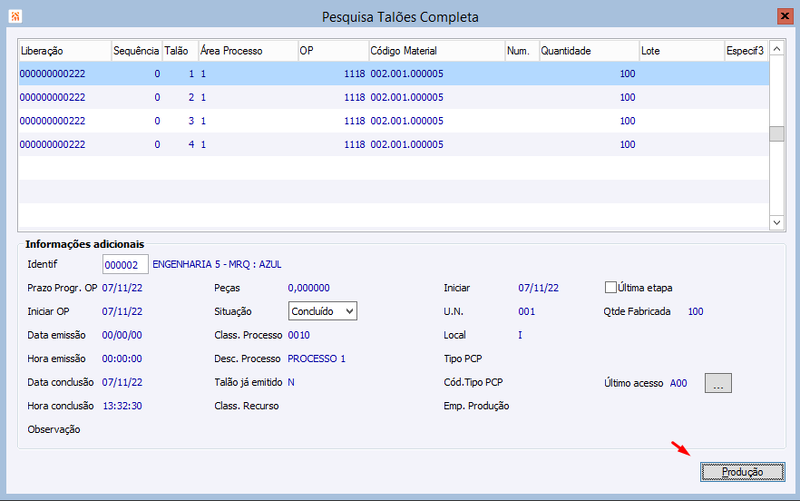The height and width of the screenshot is (501, 800).
Task: Sort by Sequência column header
Action: point(136,51)
